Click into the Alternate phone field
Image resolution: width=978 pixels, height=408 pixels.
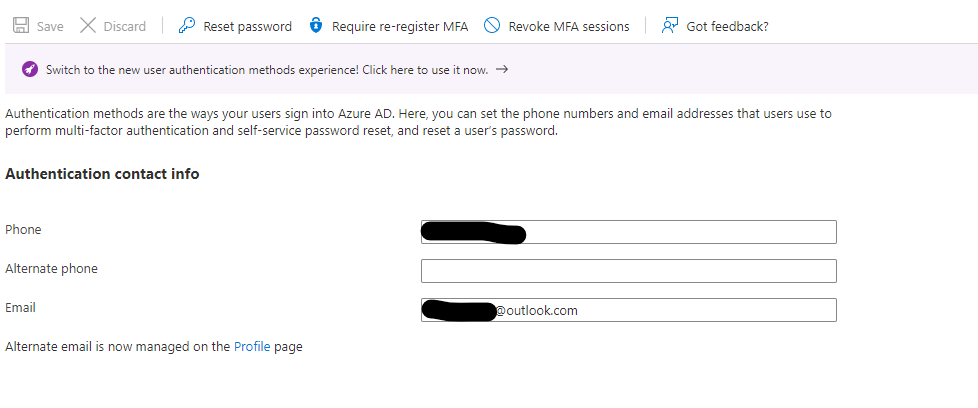(628, 271)
